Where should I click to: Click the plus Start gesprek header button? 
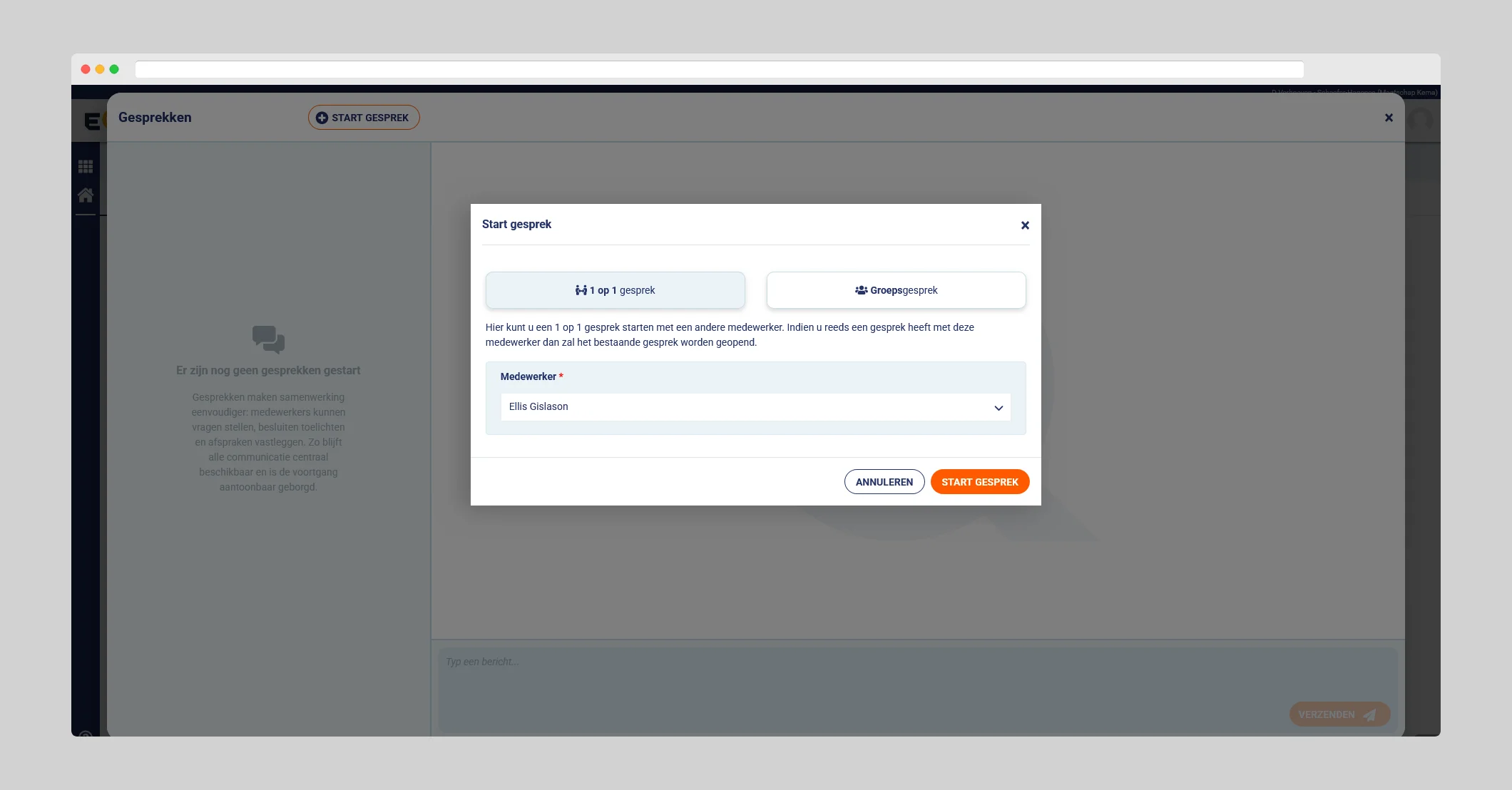point(364,118)
